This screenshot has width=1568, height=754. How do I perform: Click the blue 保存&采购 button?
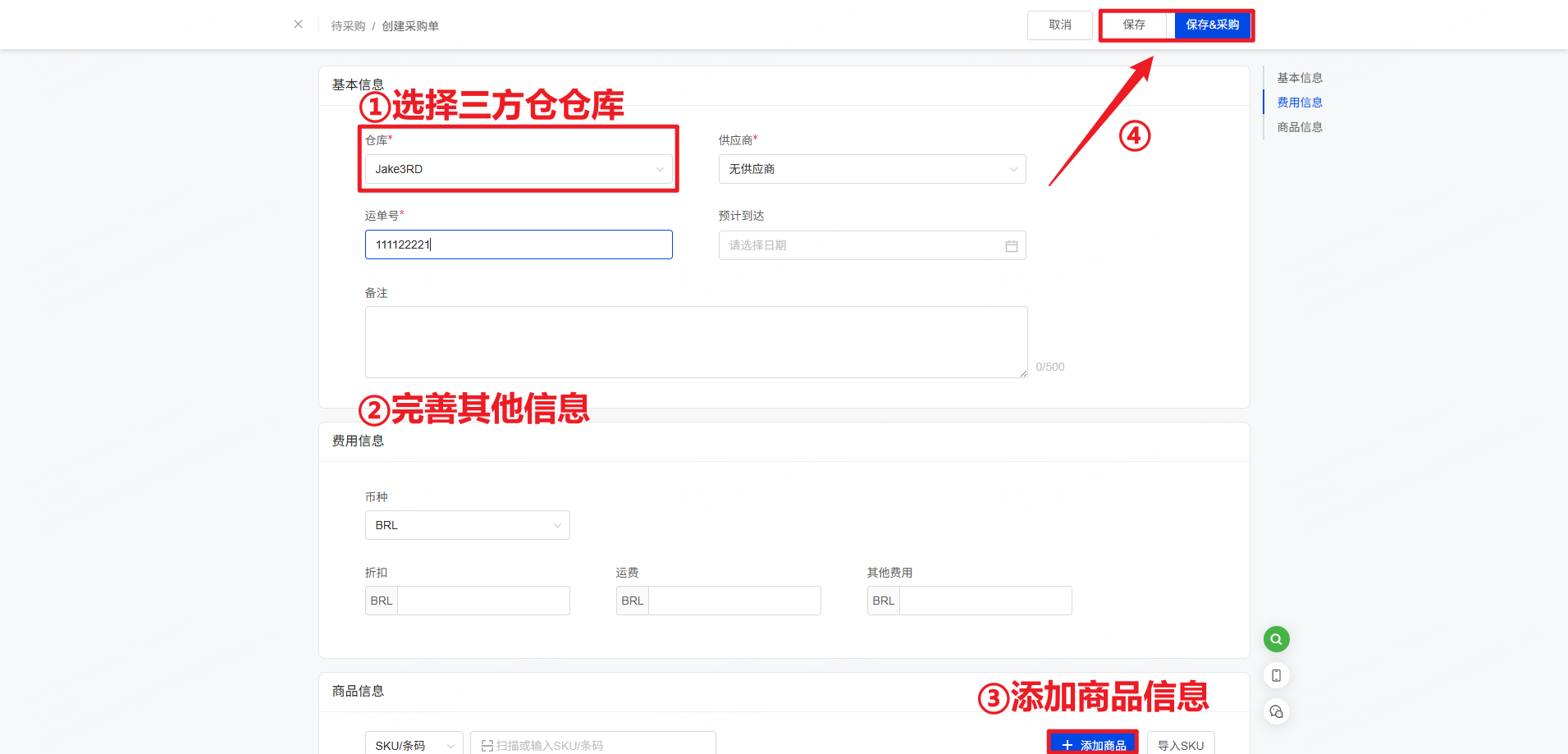click(1212, 25)
